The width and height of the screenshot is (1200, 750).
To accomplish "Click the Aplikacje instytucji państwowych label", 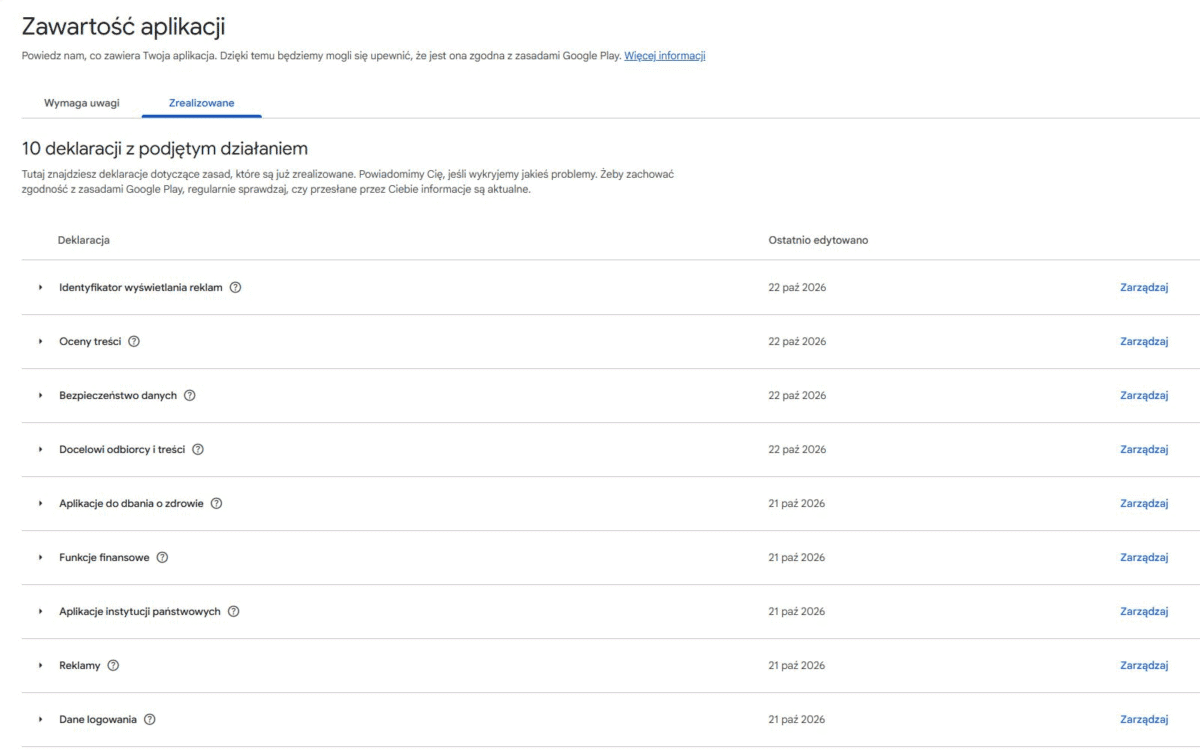I will click(140, 611).
